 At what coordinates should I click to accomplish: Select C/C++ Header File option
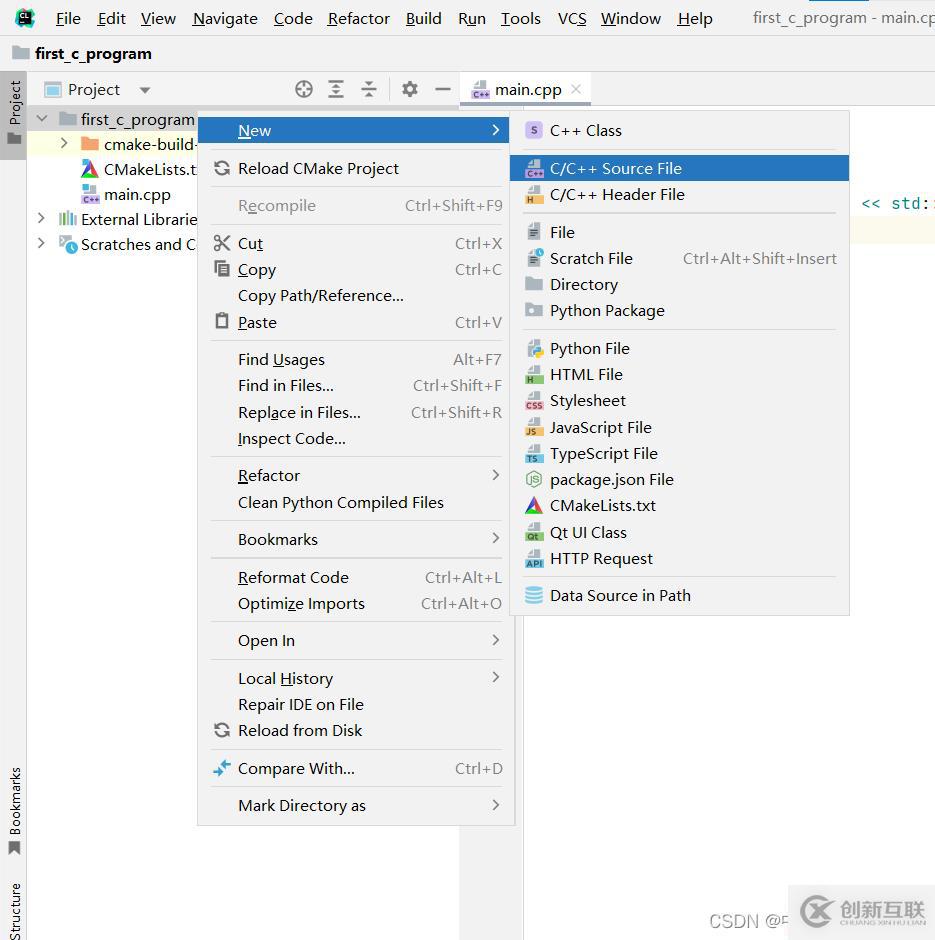680,194
